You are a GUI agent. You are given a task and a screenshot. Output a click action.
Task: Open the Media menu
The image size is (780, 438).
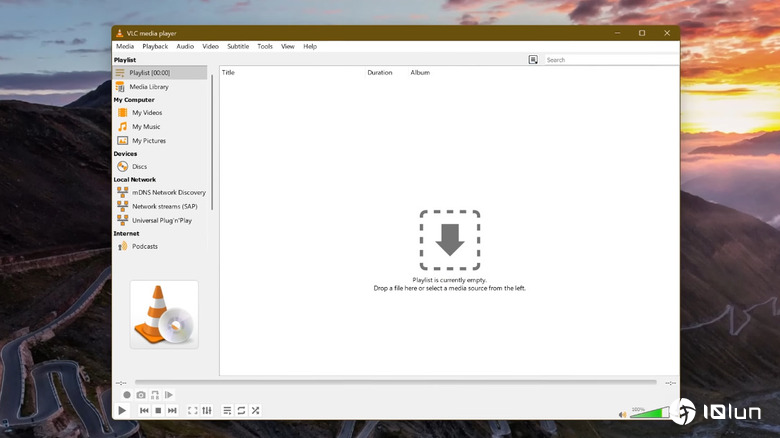[x=125, y=46]
